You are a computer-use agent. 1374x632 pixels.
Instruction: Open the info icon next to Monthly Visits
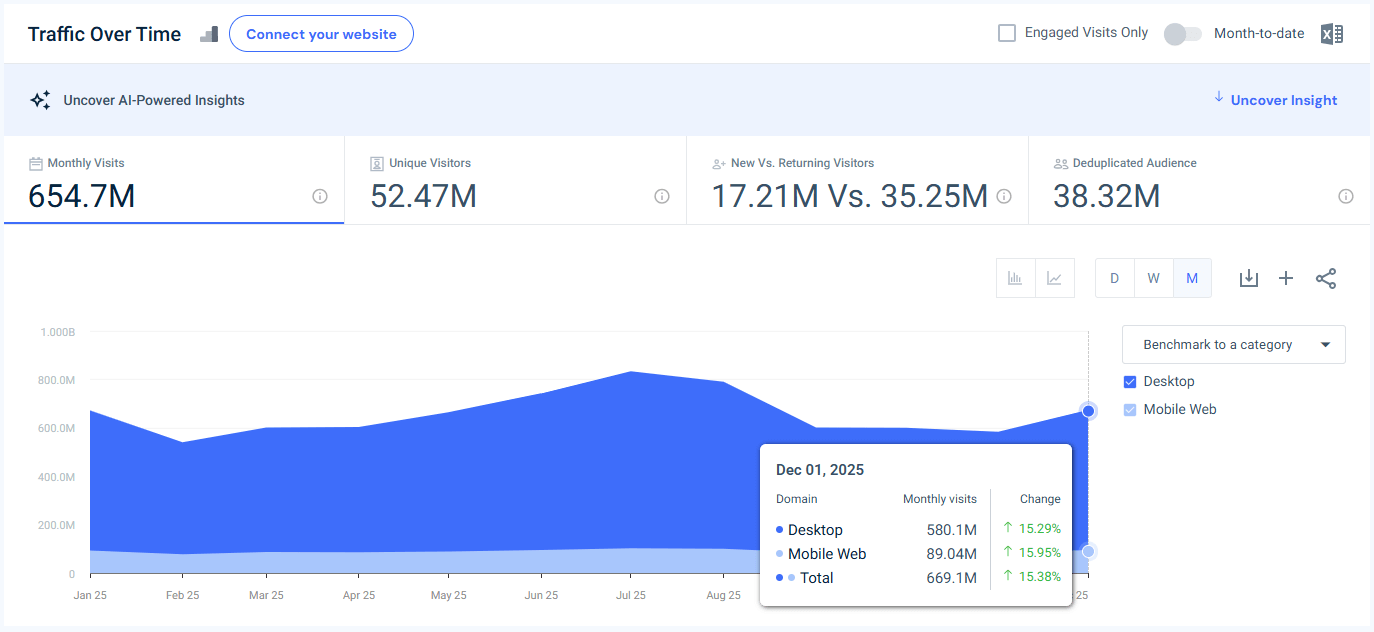(319, 196)
